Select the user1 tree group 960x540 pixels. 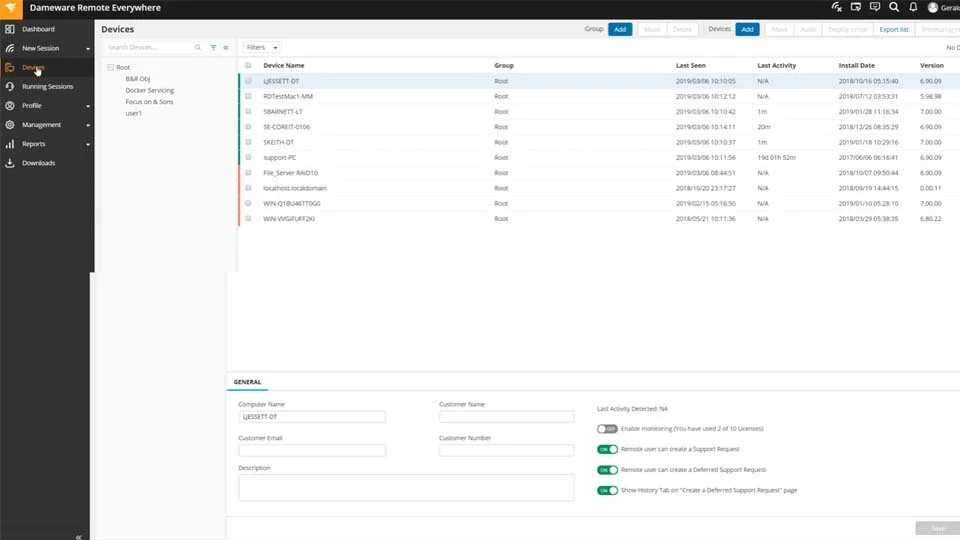(x=133, y=113)
